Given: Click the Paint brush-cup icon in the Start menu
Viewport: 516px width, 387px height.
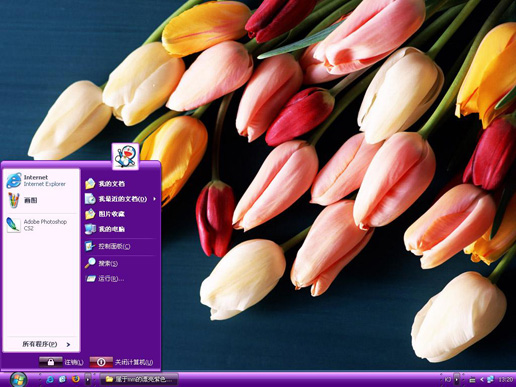Looking at the screenshot, I should [14, 200].
